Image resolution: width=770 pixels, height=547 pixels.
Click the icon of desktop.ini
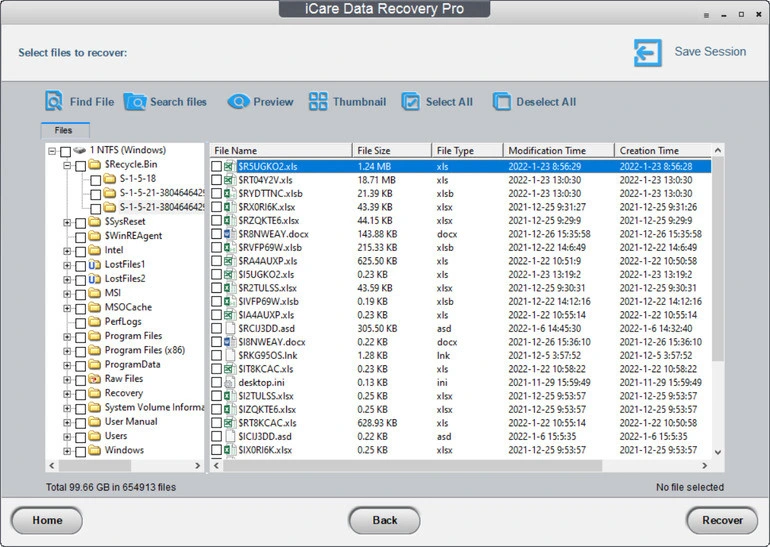229,383
